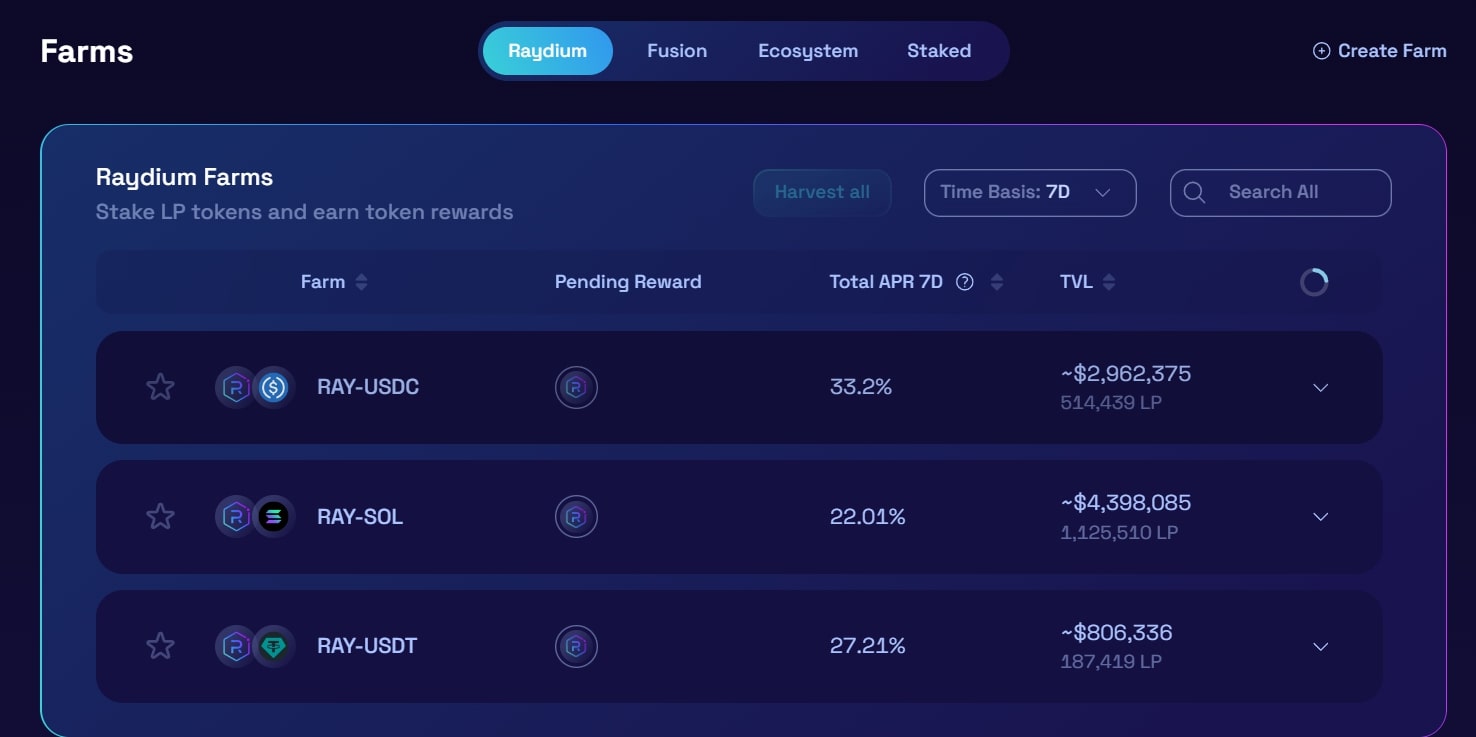This screenshot has width=1476, height=737.
Task: Expand the RAY-USDC farm row
Action: pos(1320,387)
